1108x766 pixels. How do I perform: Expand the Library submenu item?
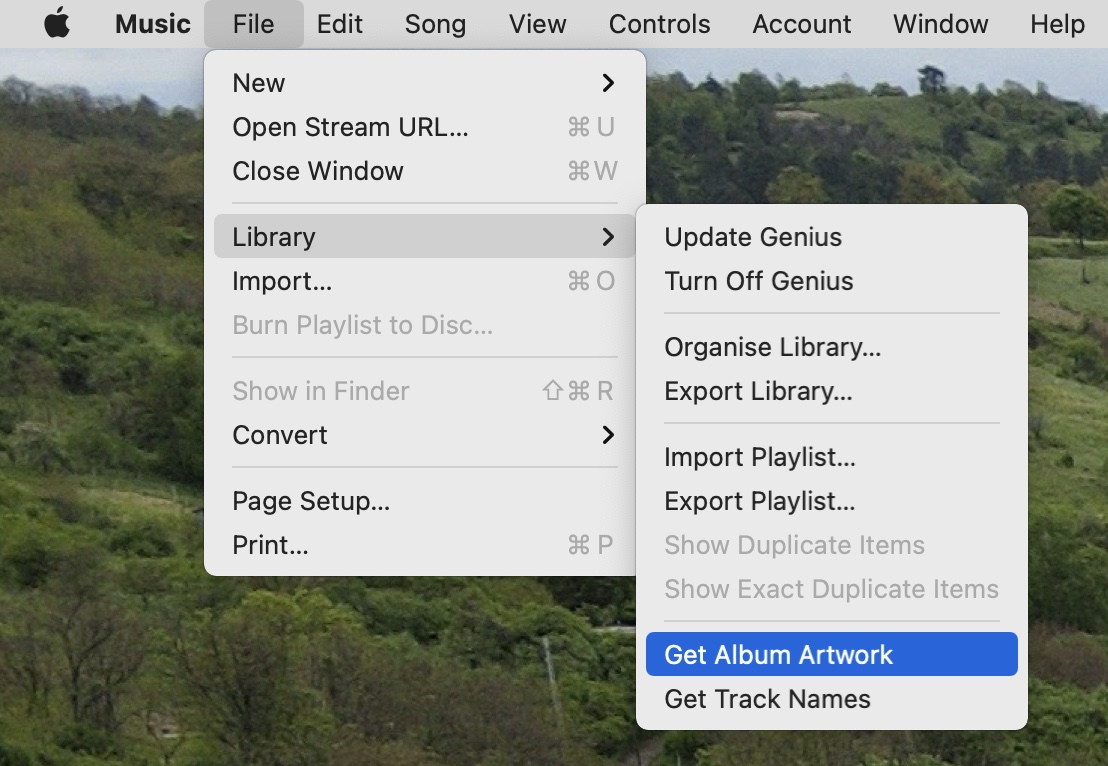[x=425, y=236]
